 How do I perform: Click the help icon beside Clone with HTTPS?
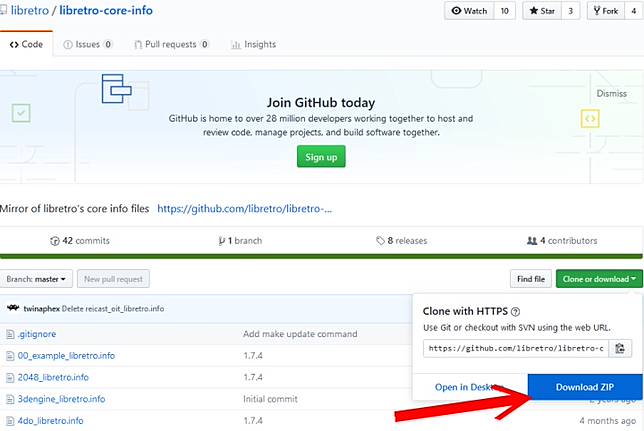coord(515,311)
